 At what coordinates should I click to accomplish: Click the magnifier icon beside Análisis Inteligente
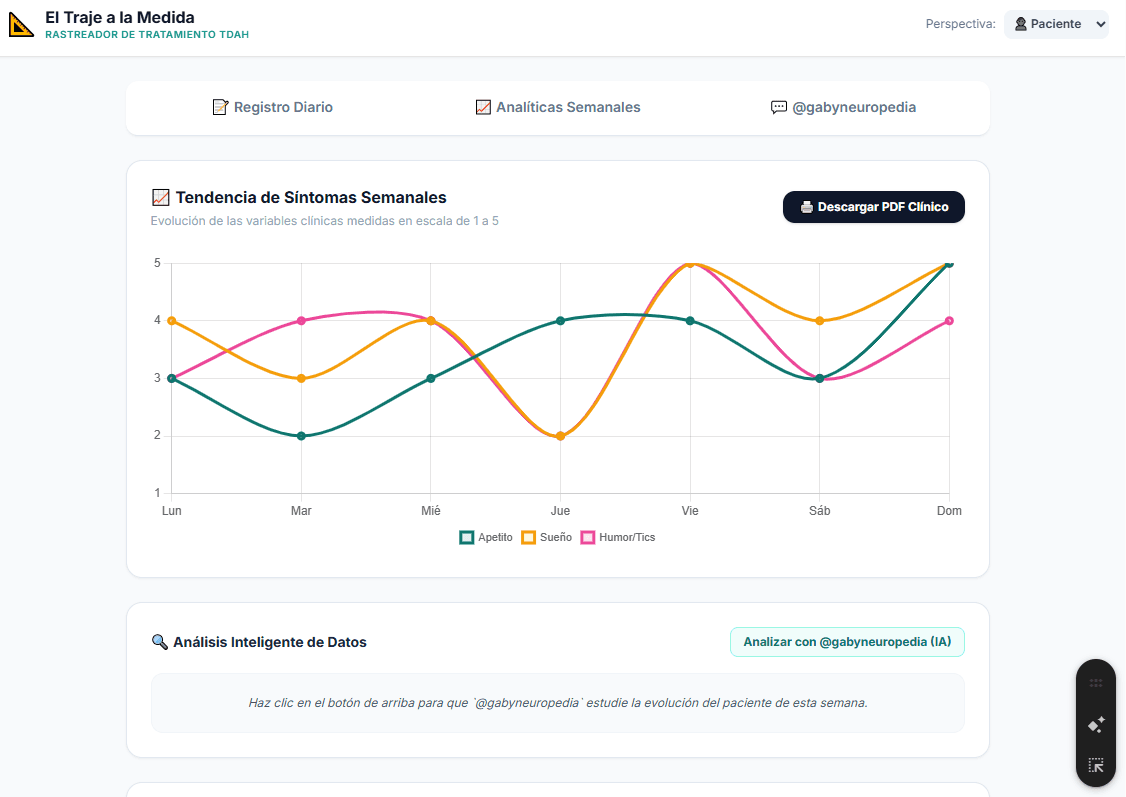click(159, 642)
